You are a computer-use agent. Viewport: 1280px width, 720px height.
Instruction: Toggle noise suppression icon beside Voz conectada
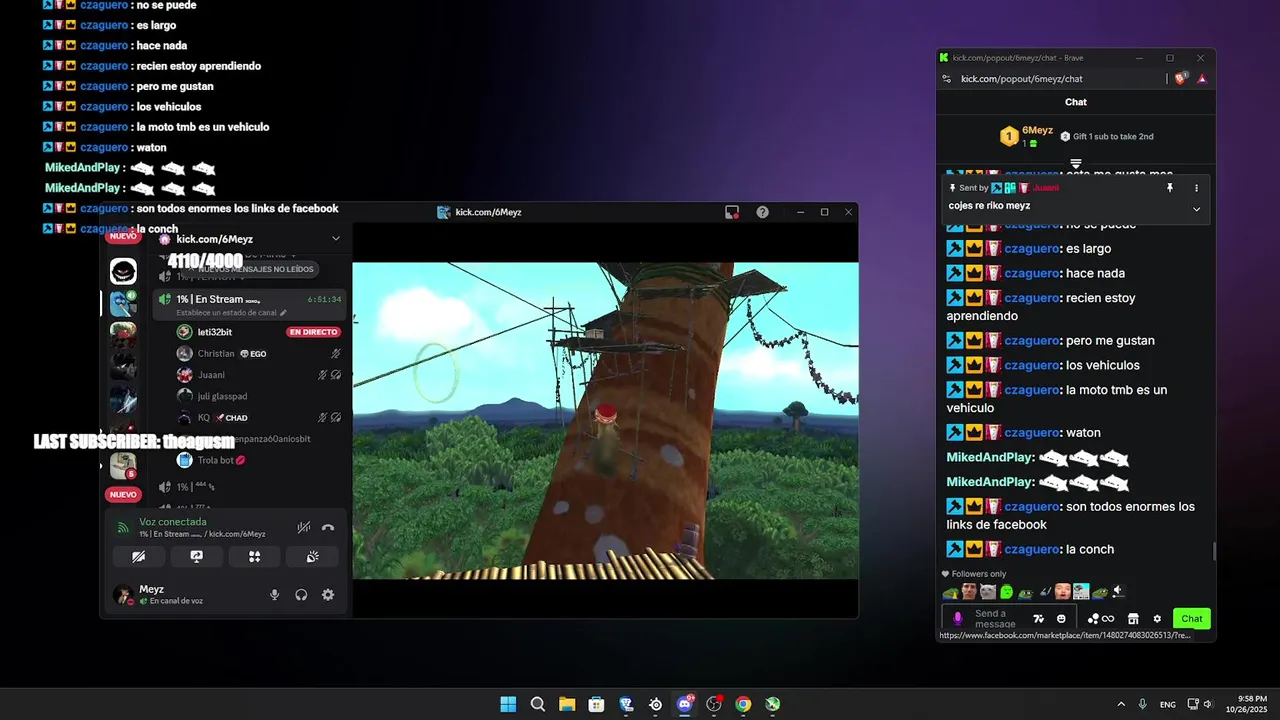point(303,527)
